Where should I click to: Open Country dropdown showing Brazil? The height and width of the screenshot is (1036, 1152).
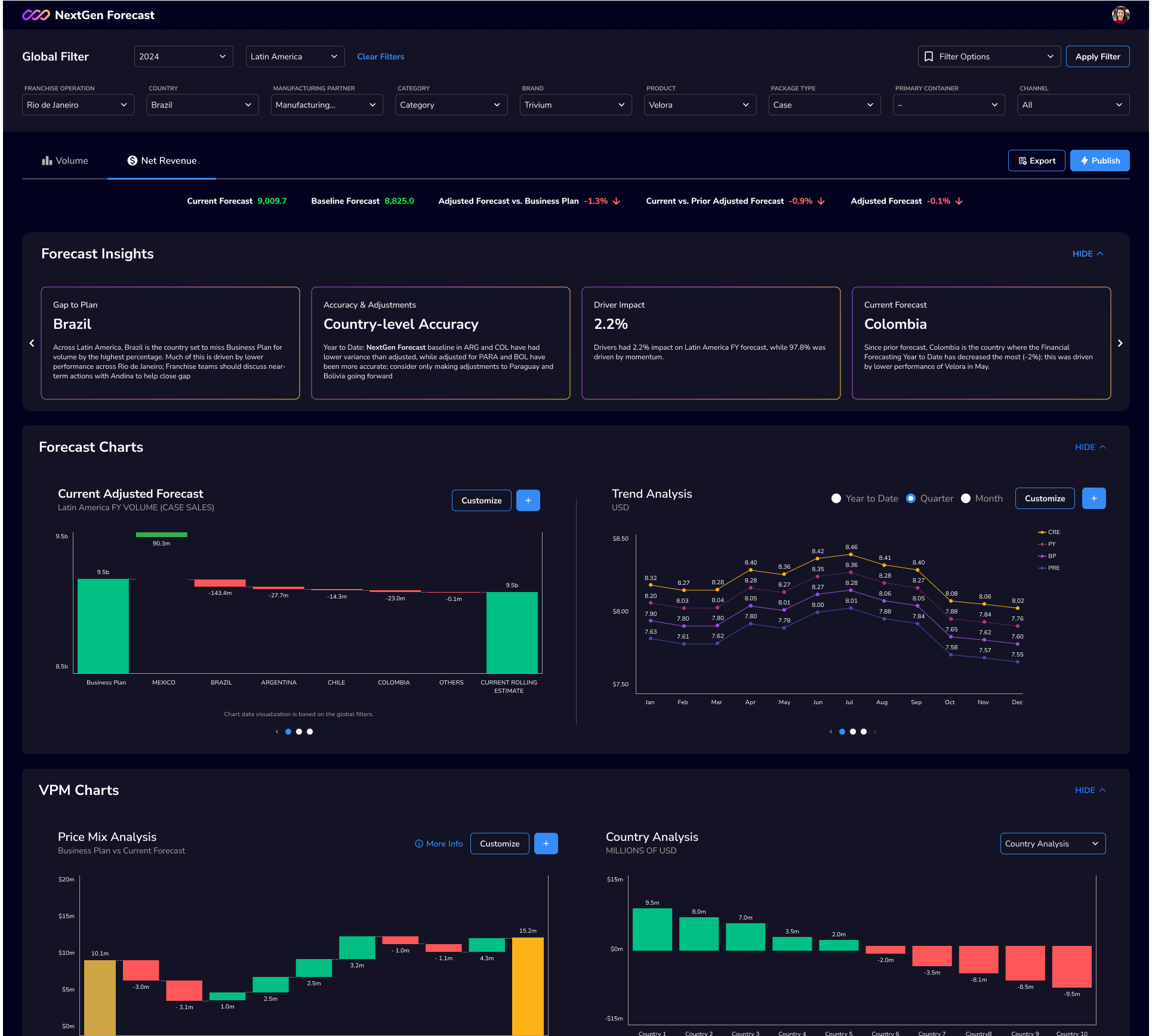(x=202, y=105)
